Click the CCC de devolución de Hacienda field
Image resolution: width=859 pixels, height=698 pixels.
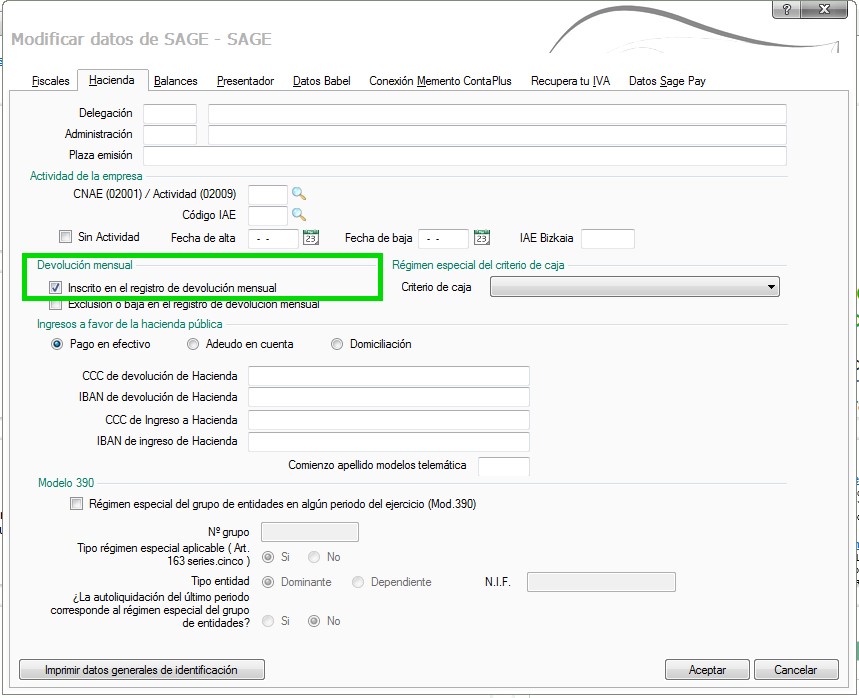pos(389,376)
